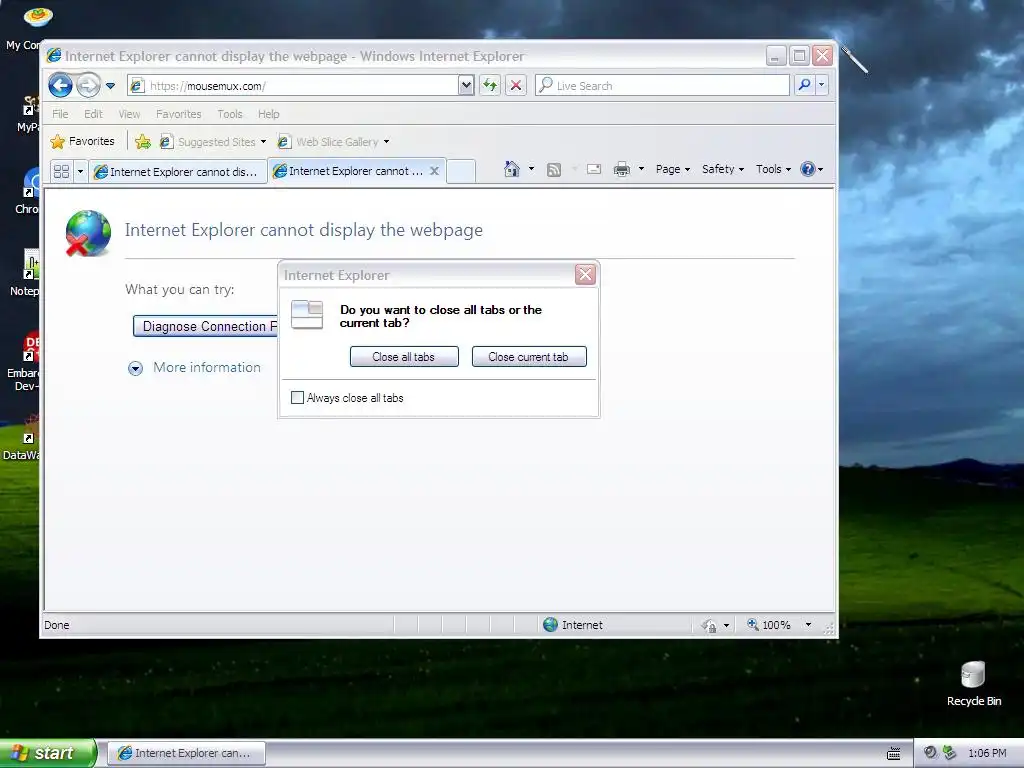Viewport: 1024px width, 768px height.
Task: Click the Start button
Action: tap(48, 753)
